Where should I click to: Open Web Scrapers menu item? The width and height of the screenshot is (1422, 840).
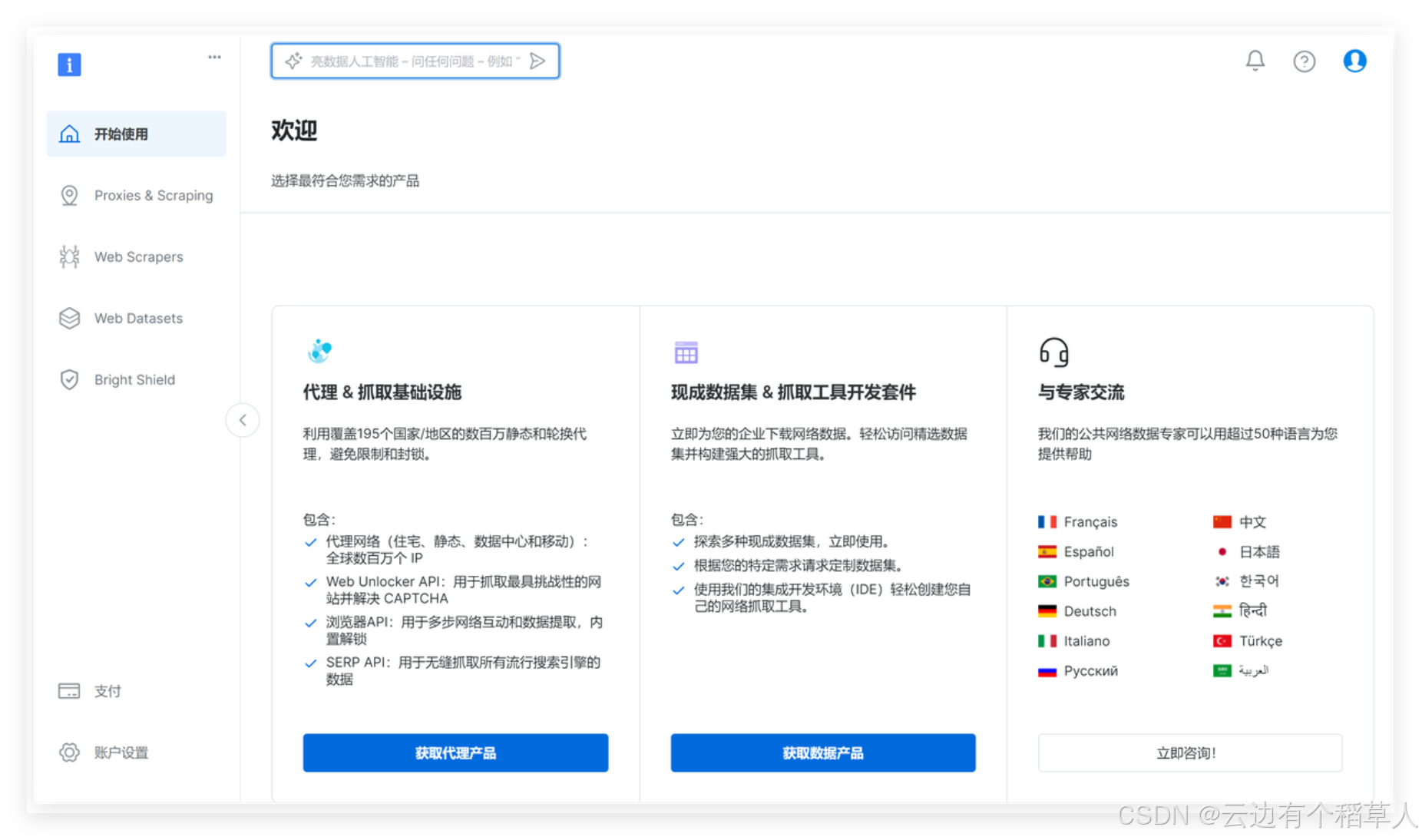(x=137, y=256)
